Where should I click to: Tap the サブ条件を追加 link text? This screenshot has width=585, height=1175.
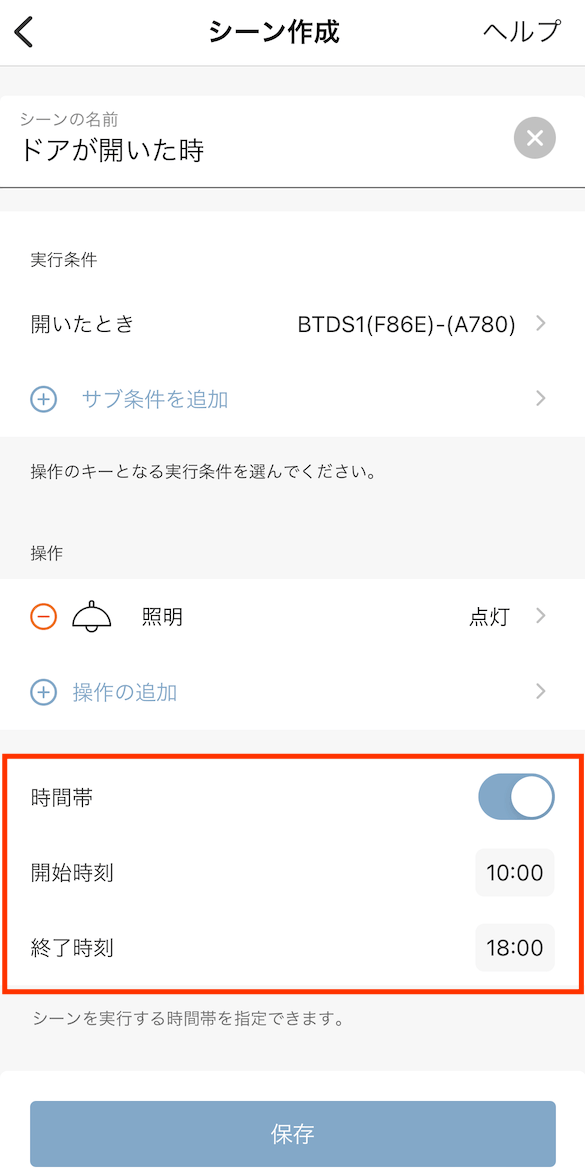pos(154,399)
